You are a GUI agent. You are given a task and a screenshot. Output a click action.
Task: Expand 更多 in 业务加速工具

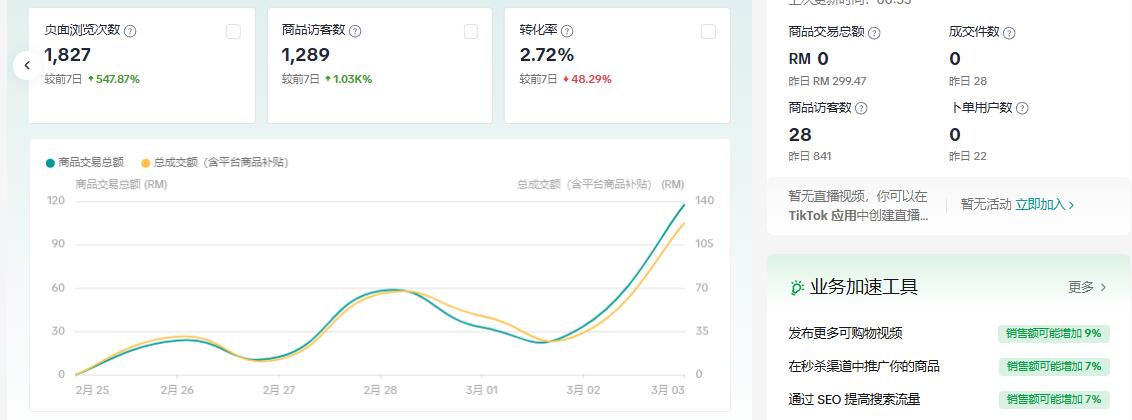(1087, 287)
